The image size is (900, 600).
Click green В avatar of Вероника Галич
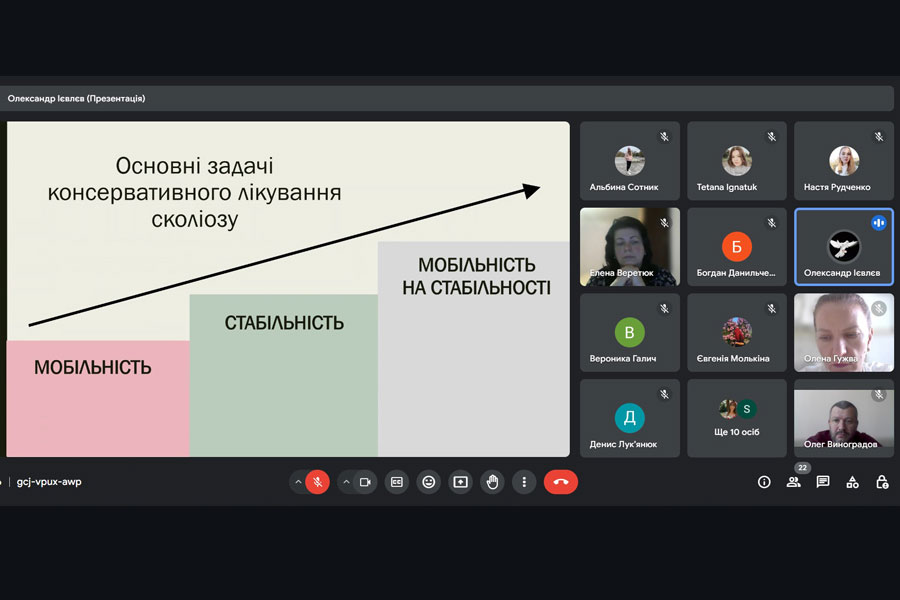point(630,332)
